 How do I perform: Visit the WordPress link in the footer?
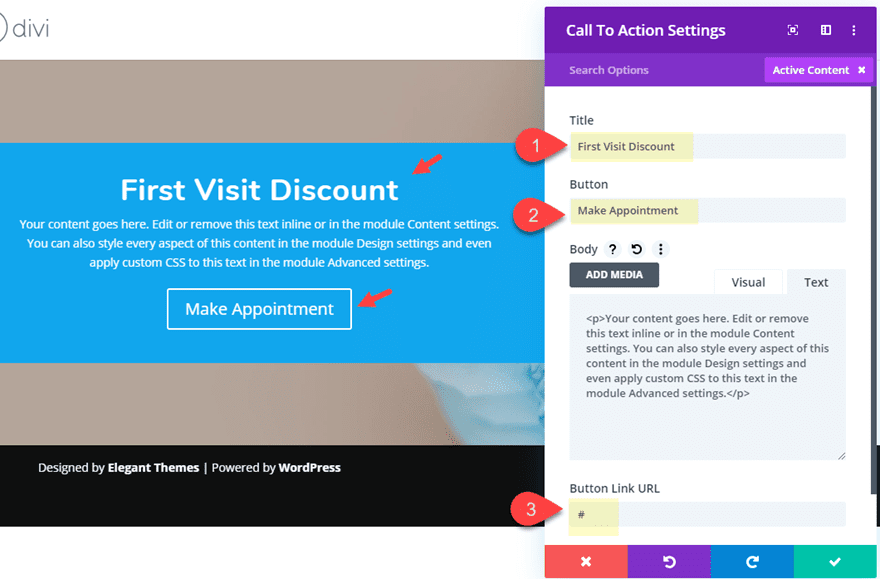pyautogui.click(x=309, y=467)
